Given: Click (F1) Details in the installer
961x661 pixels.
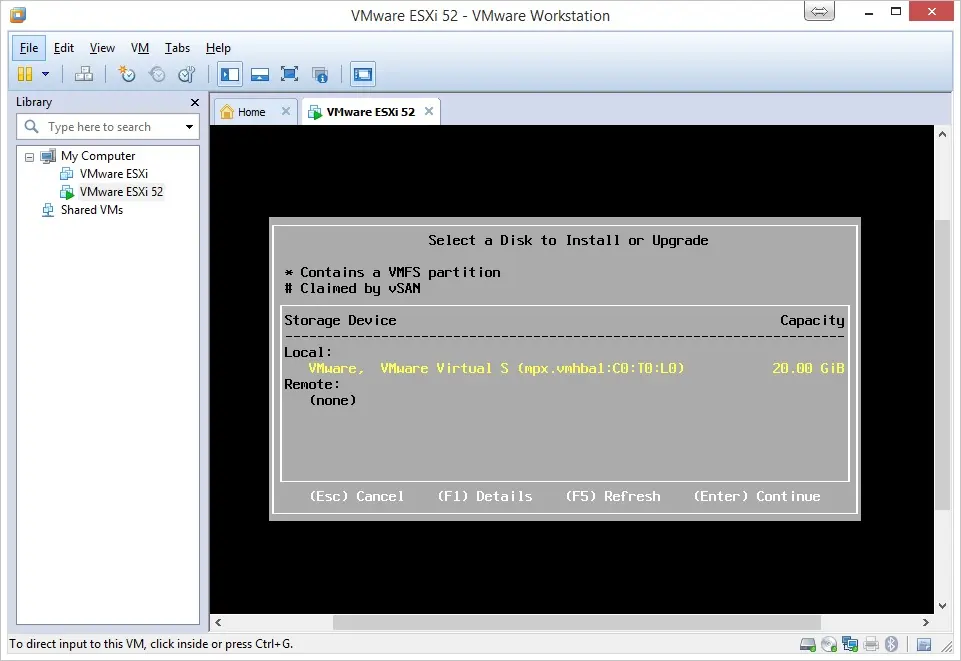Looking at the screenshot, I should pyautogui.click(x=484, y=496).
